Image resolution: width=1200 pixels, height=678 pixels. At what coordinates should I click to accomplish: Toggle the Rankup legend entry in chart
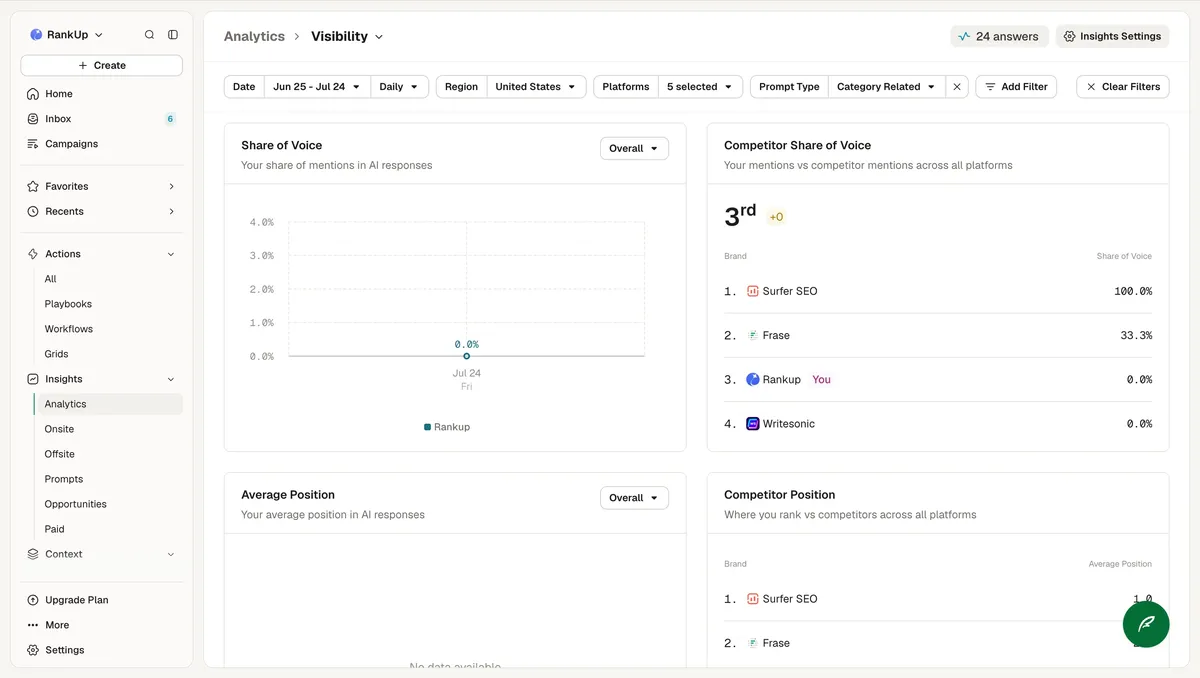(x=447, y=427)
